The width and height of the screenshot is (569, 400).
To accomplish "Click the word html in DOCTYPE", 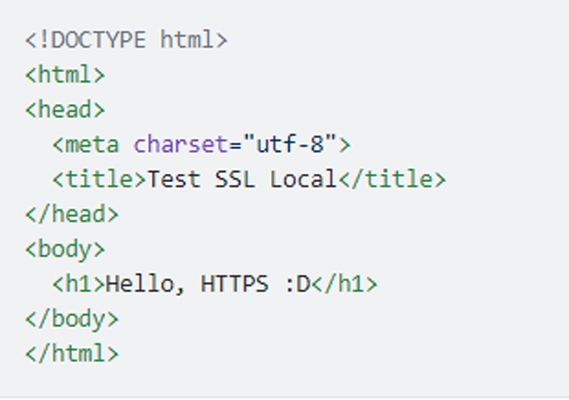I will [x=187, y=40].
